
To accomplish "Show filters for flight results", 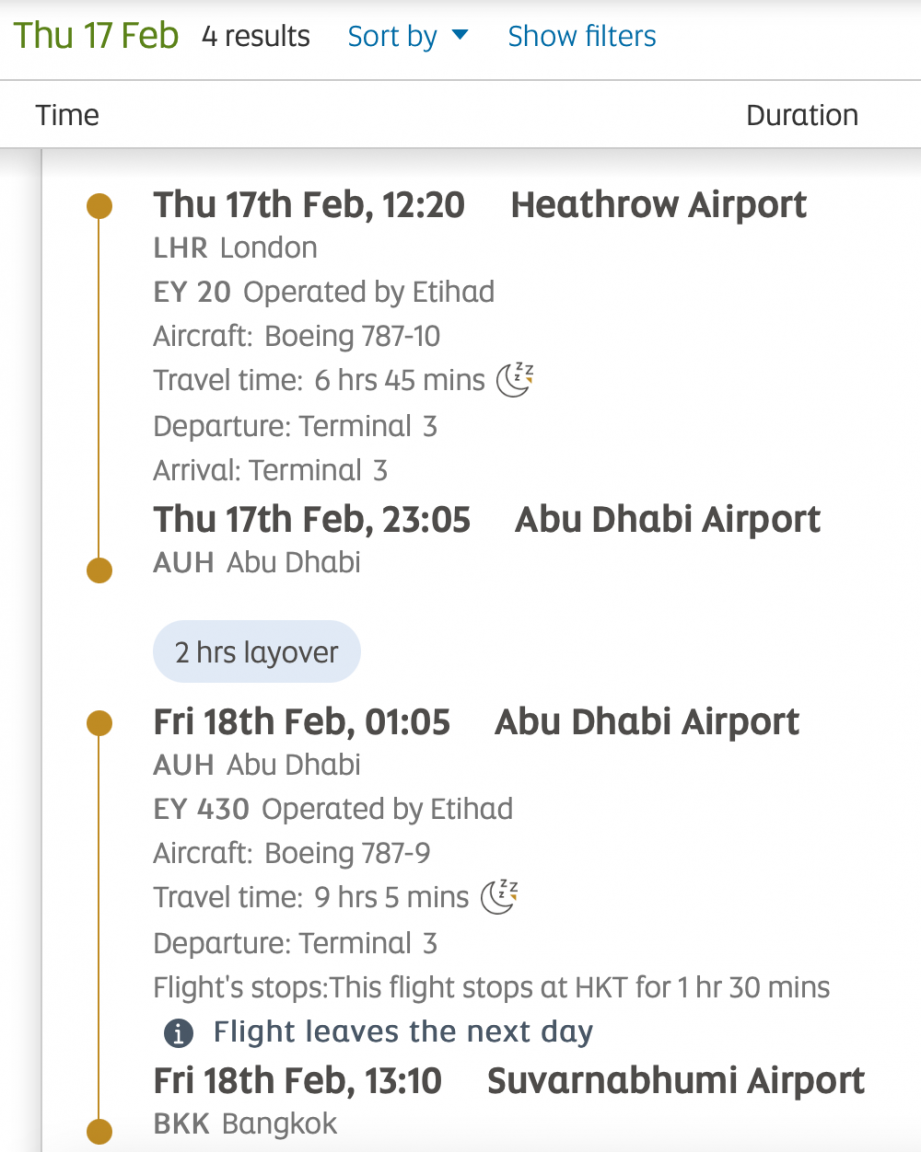I will click(x=582, y=36).
